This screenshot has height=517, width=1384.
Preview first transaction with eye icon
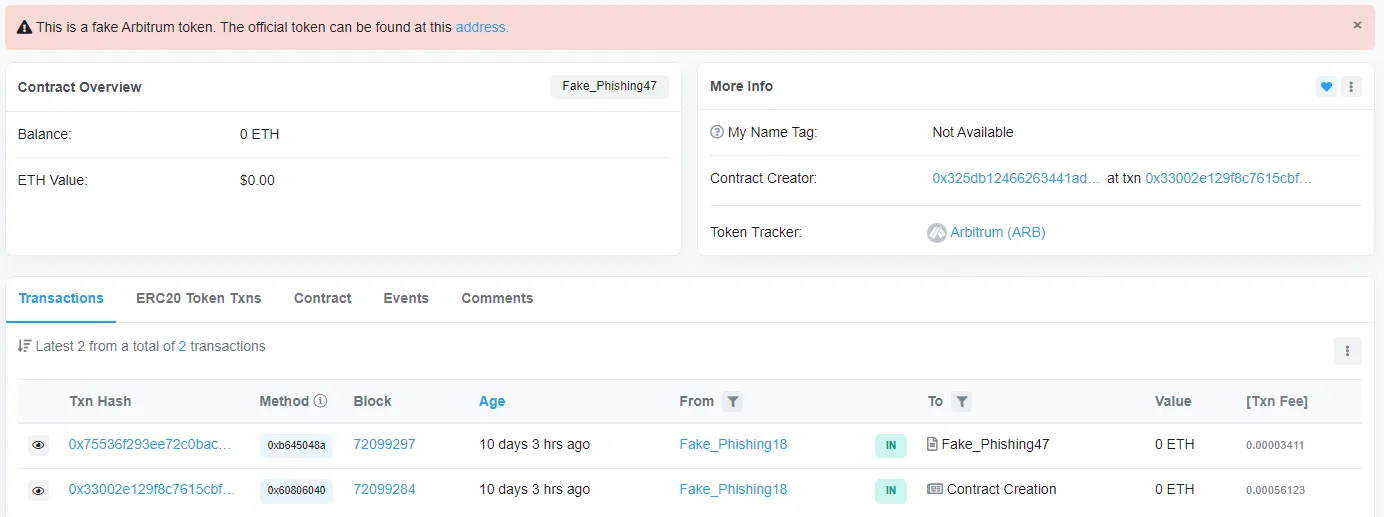38,445
